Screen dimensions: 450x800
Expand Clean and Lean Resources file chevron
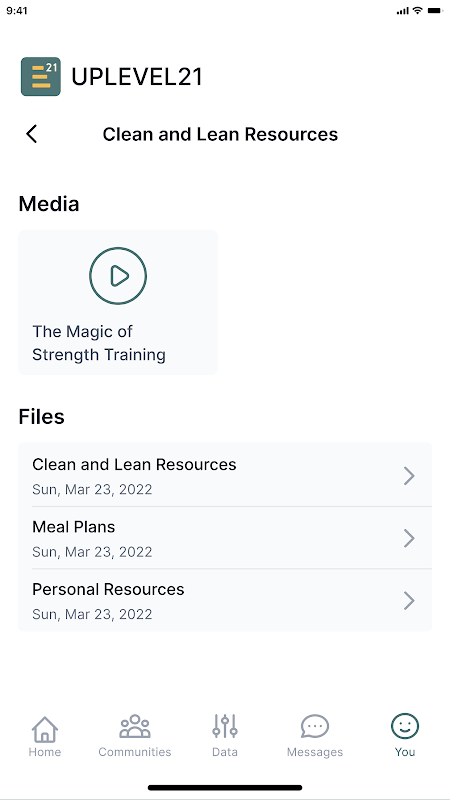pos(409,476)
